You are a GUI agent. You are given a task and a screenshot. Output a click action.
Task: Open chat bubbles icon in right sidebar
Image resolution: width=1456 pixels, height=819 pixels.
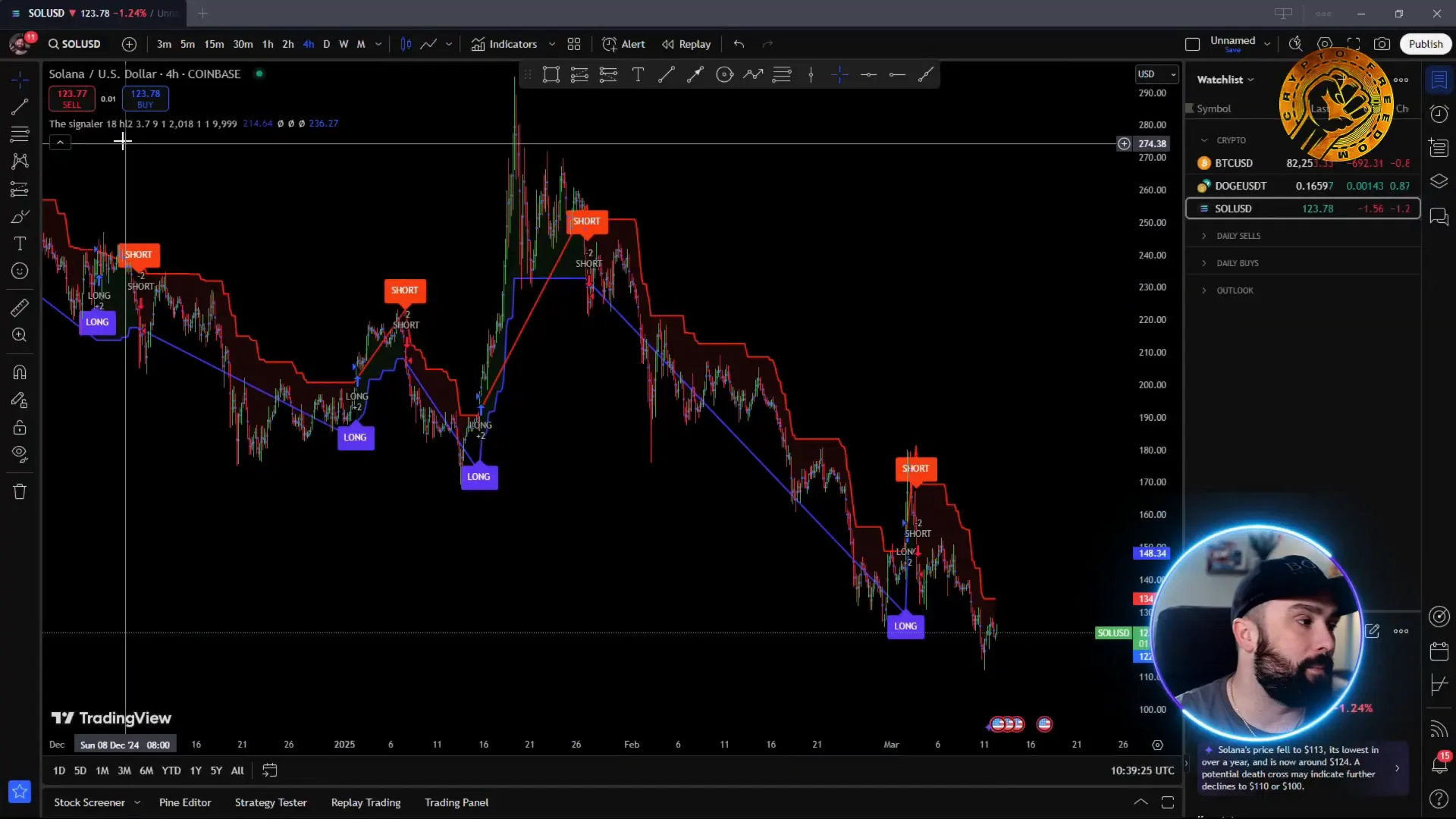[1439, 217]
